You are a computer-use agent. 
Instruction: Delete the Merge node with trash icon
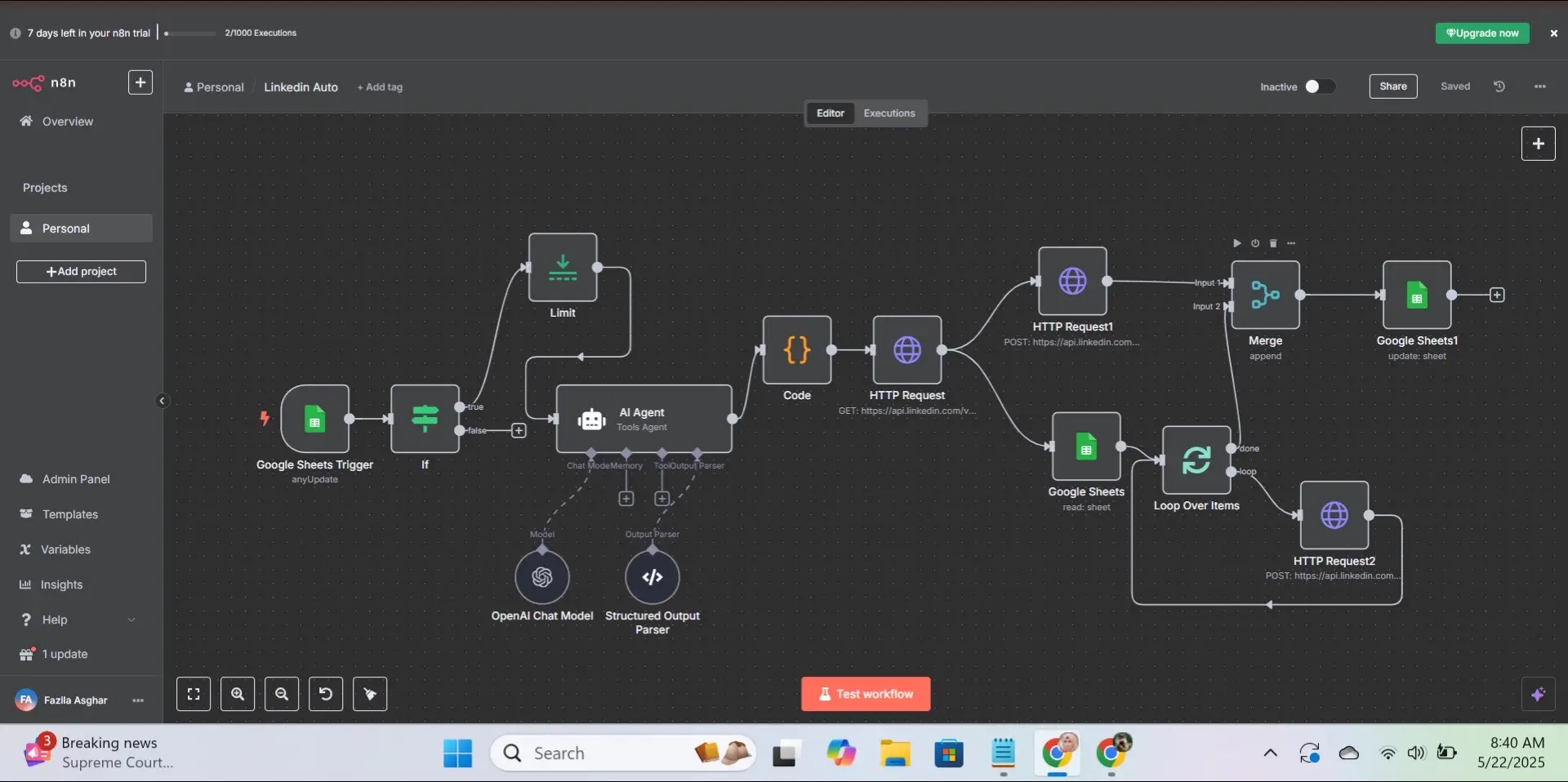(x=1273, y=243)
